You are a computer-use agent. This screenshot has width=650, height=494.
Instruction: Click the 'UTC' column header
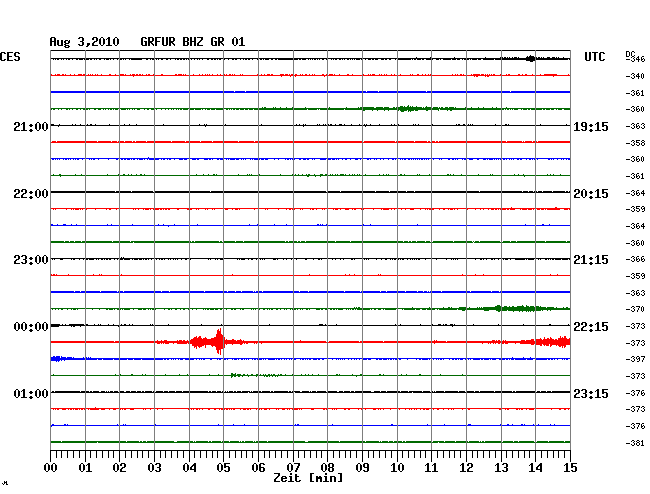click(594, 57)
